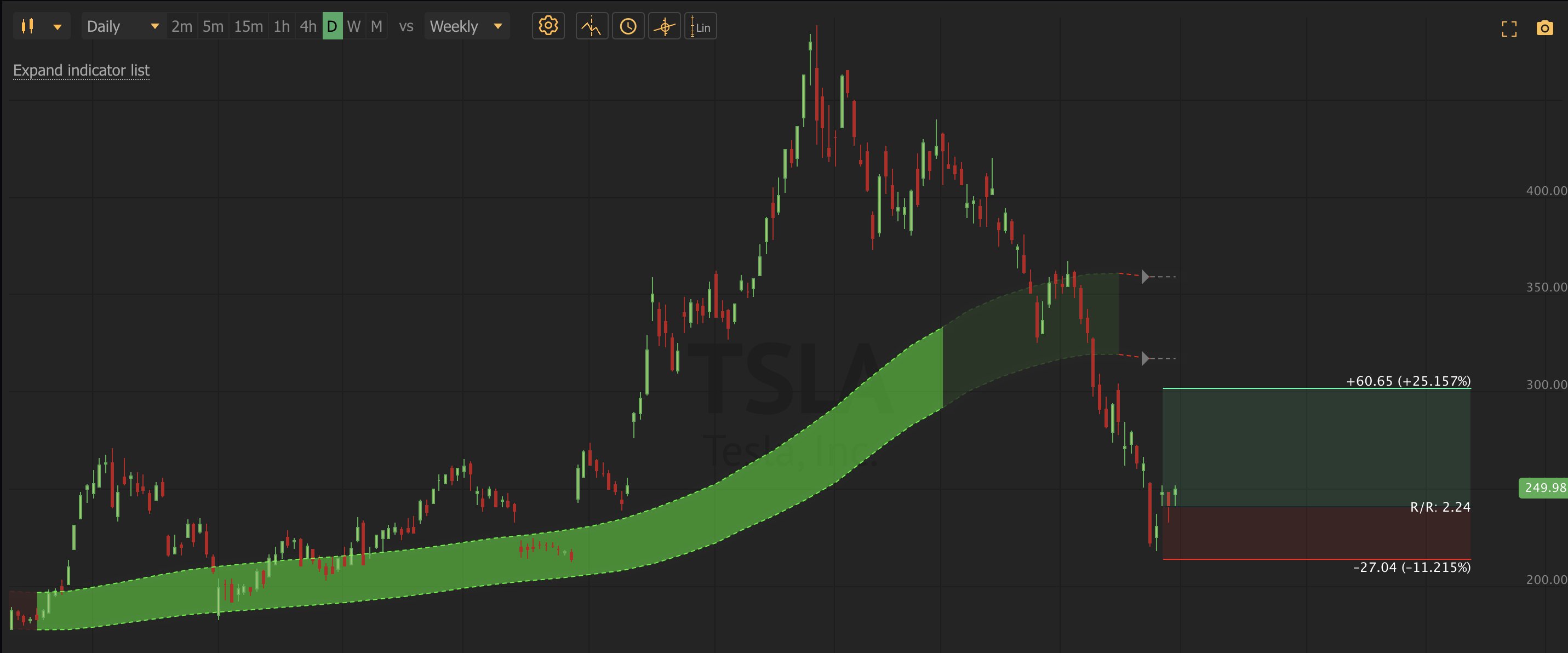
Task: Select the lower band projection arrow marker
Action: 1145,358
